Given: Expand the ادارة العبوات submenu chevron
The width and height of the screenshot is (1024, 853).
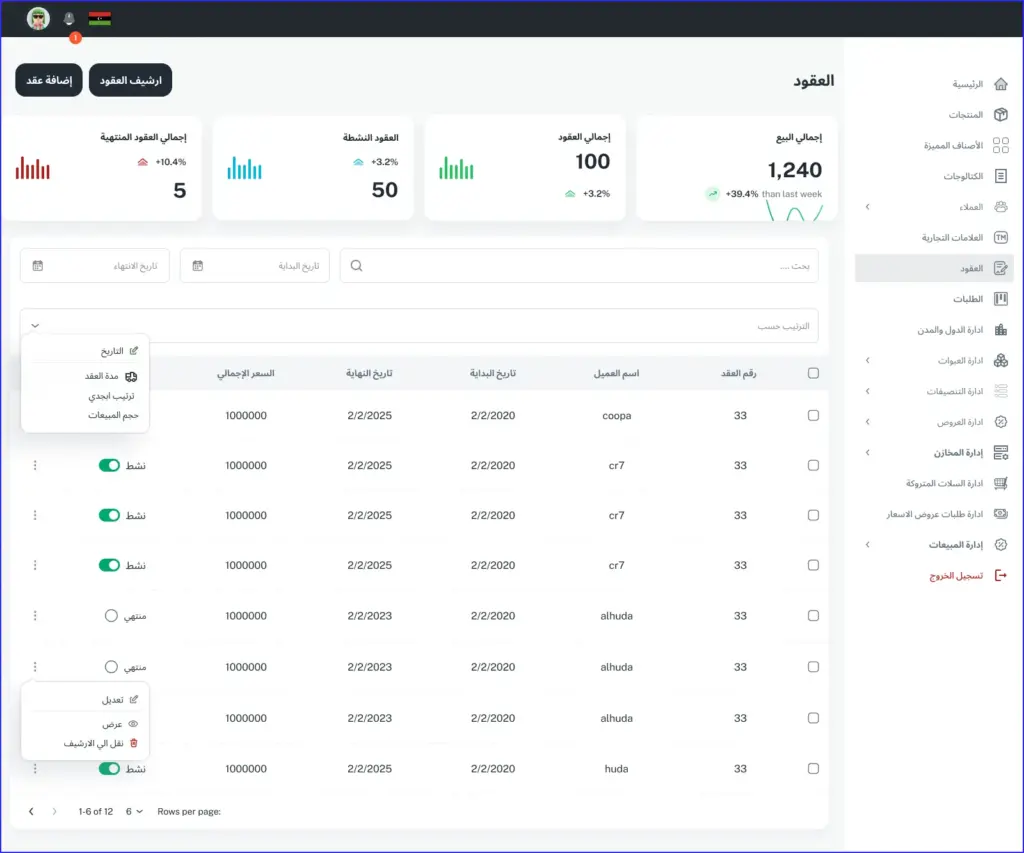Looking at the screenshot, I should point(867,361).
